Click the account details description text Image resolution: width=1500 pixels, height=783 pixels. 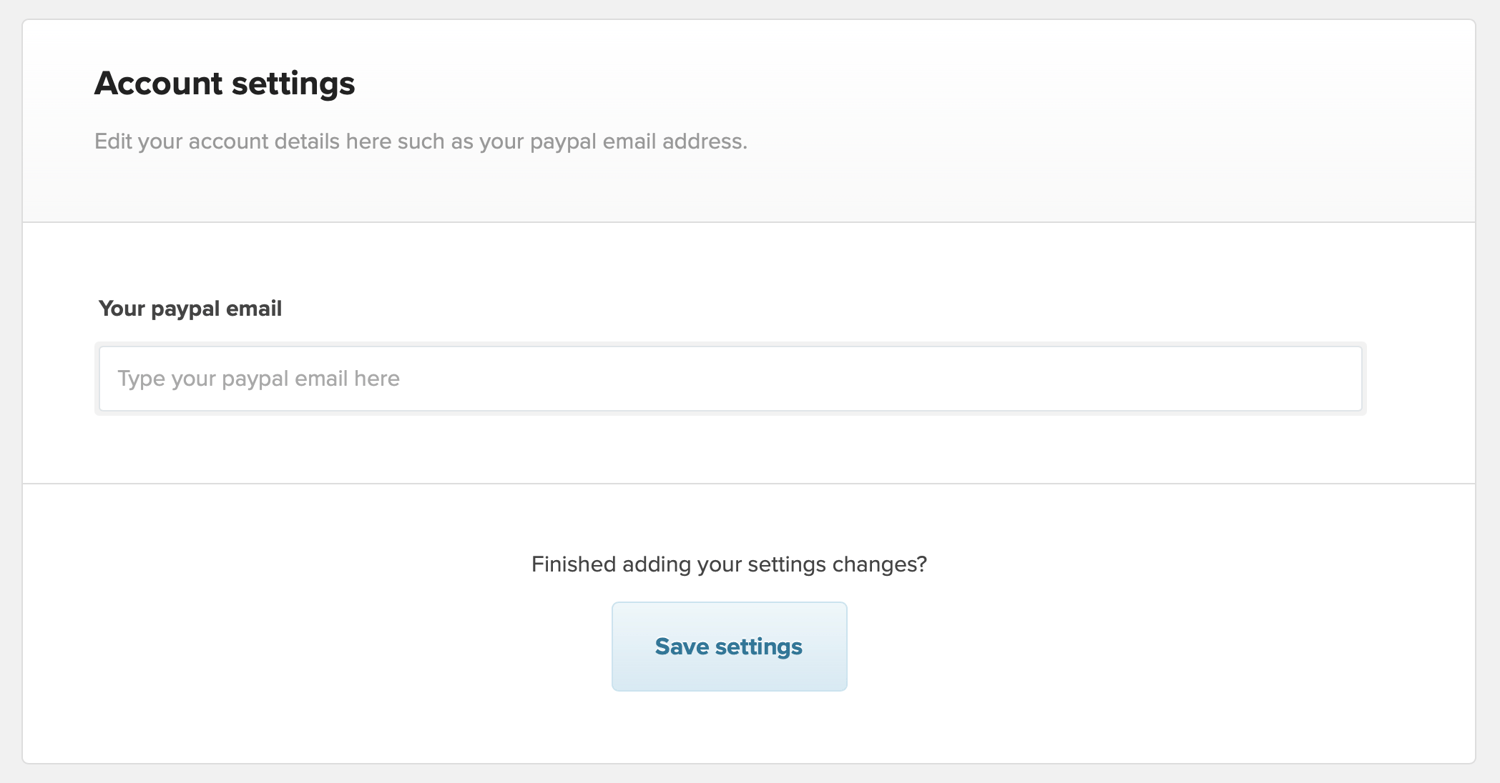(x=420, y=142)
